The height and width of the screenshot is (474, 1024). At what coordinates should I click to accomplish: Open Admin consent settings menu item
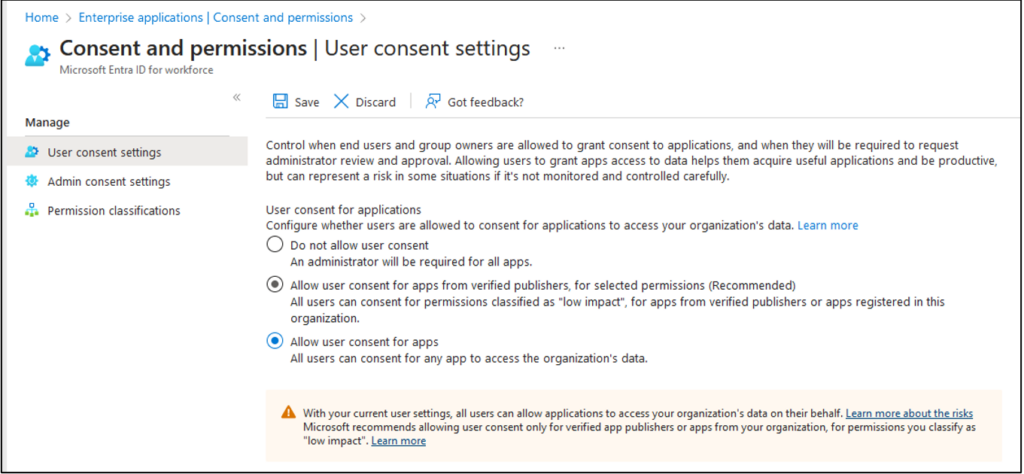tap(108, 181)
